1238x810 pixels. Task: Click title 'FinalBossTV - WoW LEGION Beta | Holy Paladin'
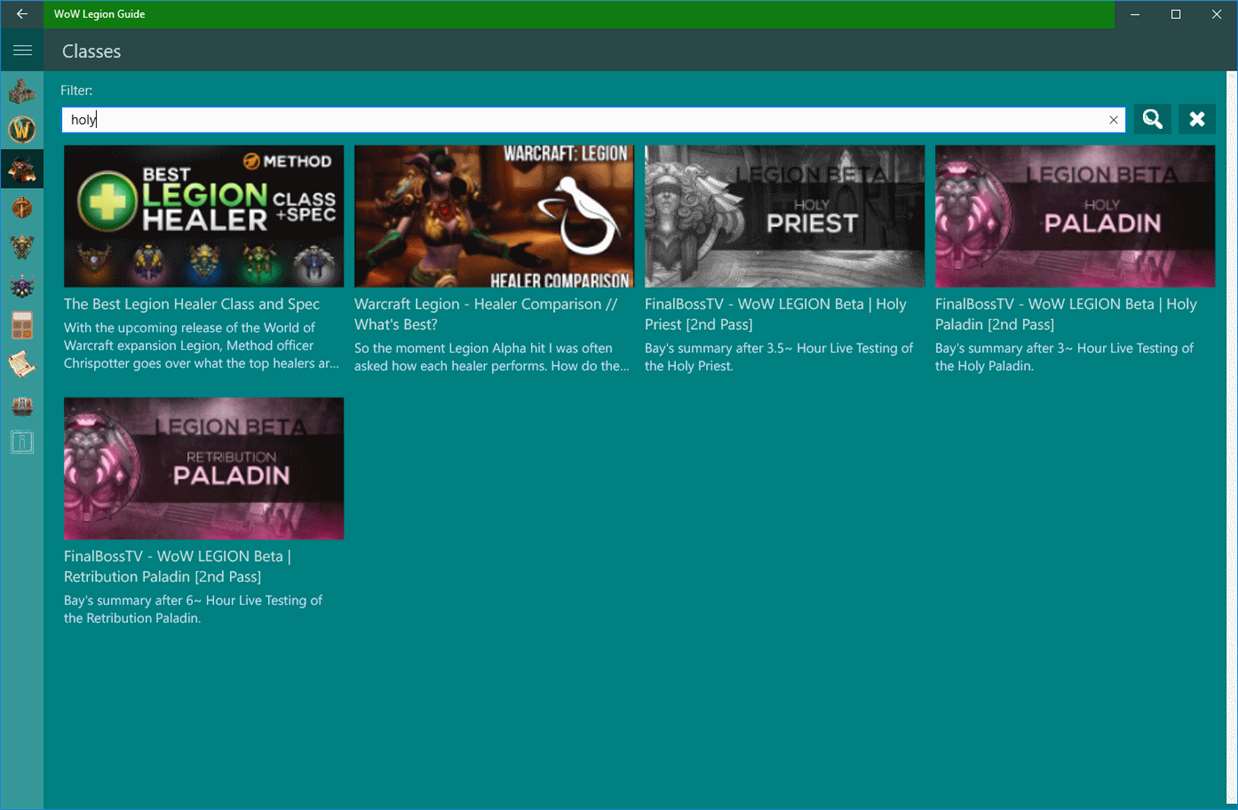[x=1066, y=314]
